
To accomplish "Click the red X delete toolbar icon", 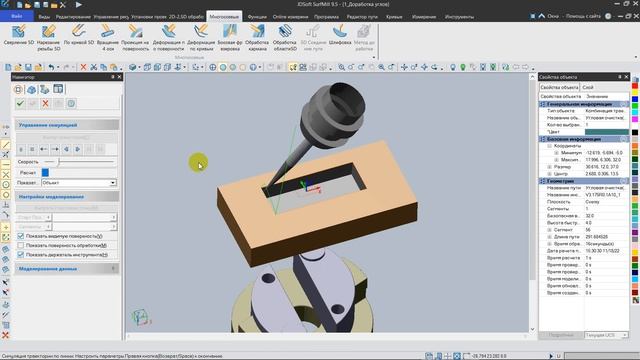I will pos(83,67).
